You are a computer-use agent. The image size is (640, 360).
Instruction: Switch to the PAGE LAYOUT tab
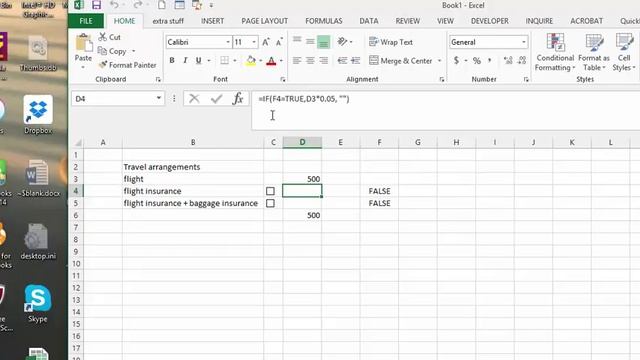(264, 21)
